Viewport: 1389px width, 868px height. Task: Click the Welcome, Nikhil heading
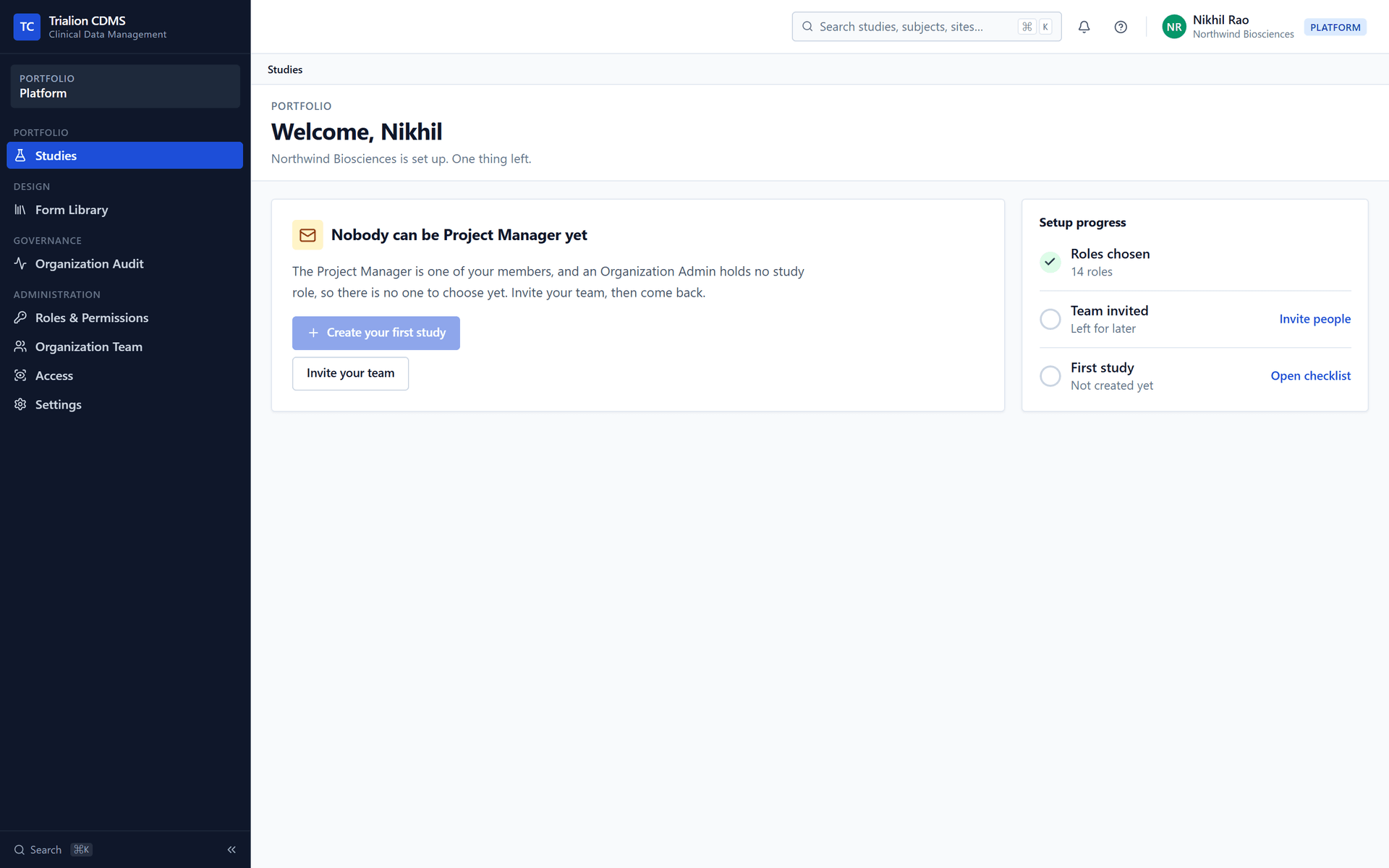tap(357, 132)
